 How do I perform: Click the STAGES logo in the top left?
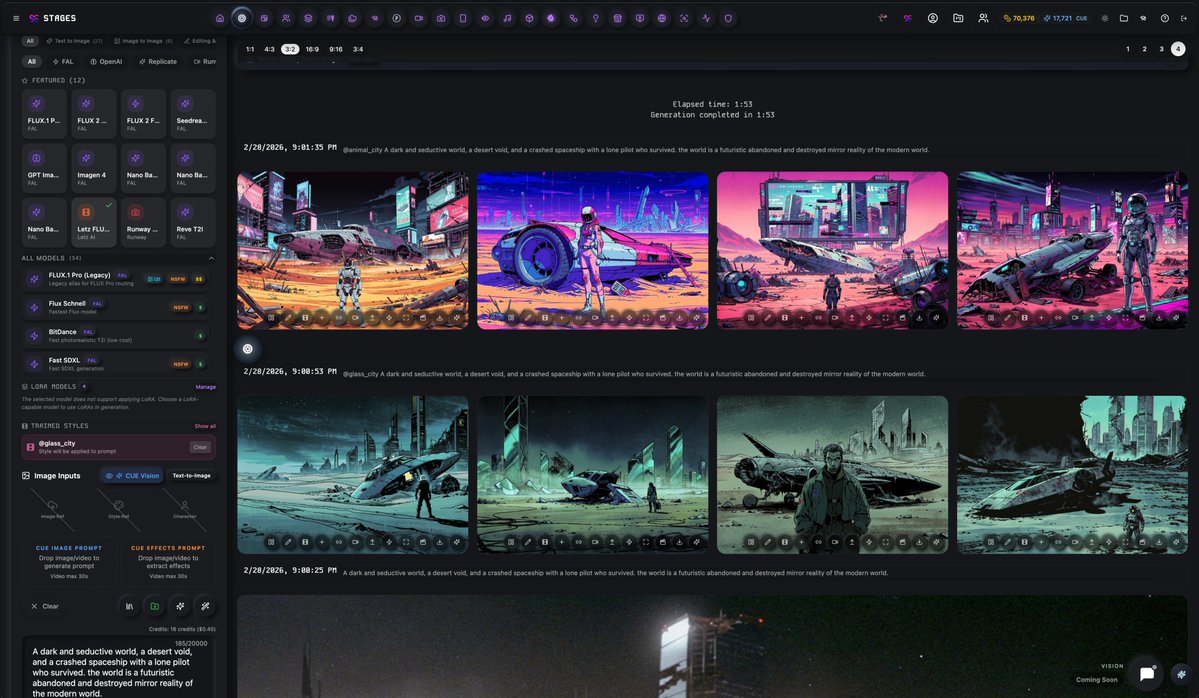(47, 17)
